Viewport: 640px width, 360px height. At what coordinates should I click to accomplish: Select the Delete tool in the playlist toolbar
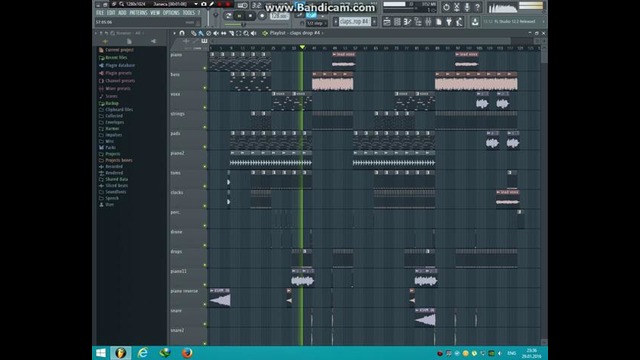coord(209,33)
